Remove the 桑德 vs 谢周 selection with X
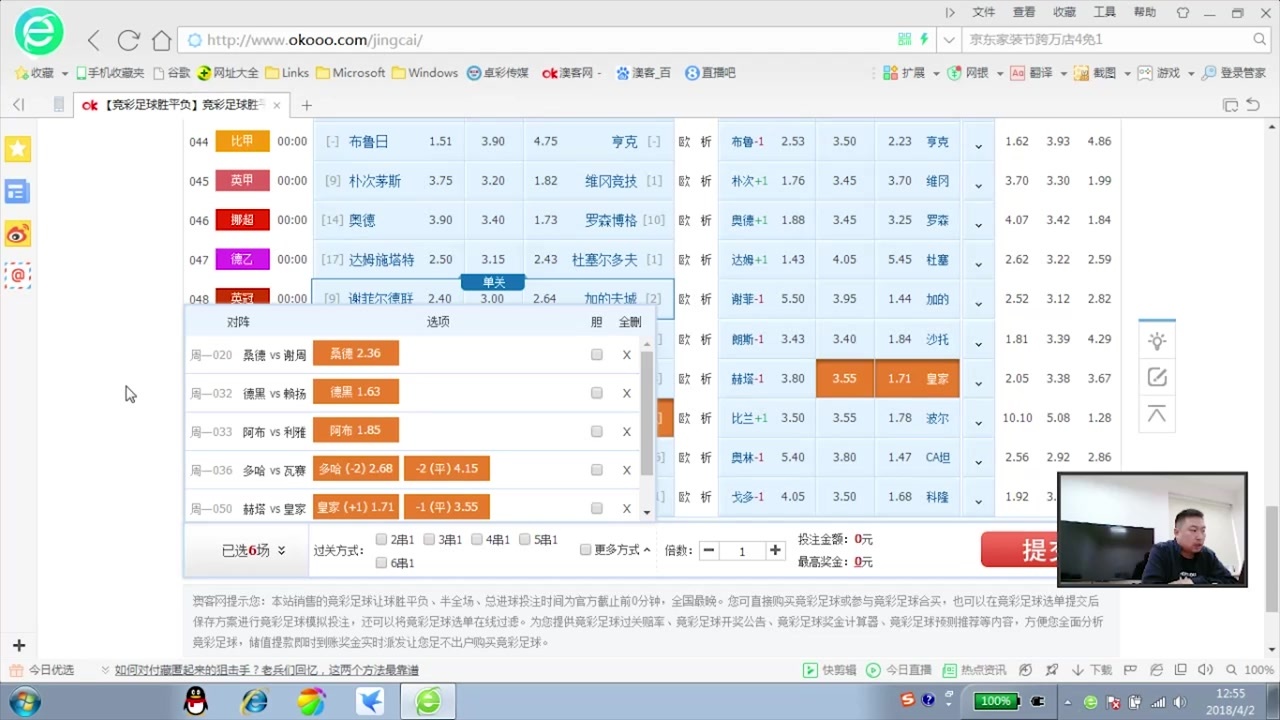Image resolution: width=1280 pixels, height=720 pixels. tap(627, 355)
